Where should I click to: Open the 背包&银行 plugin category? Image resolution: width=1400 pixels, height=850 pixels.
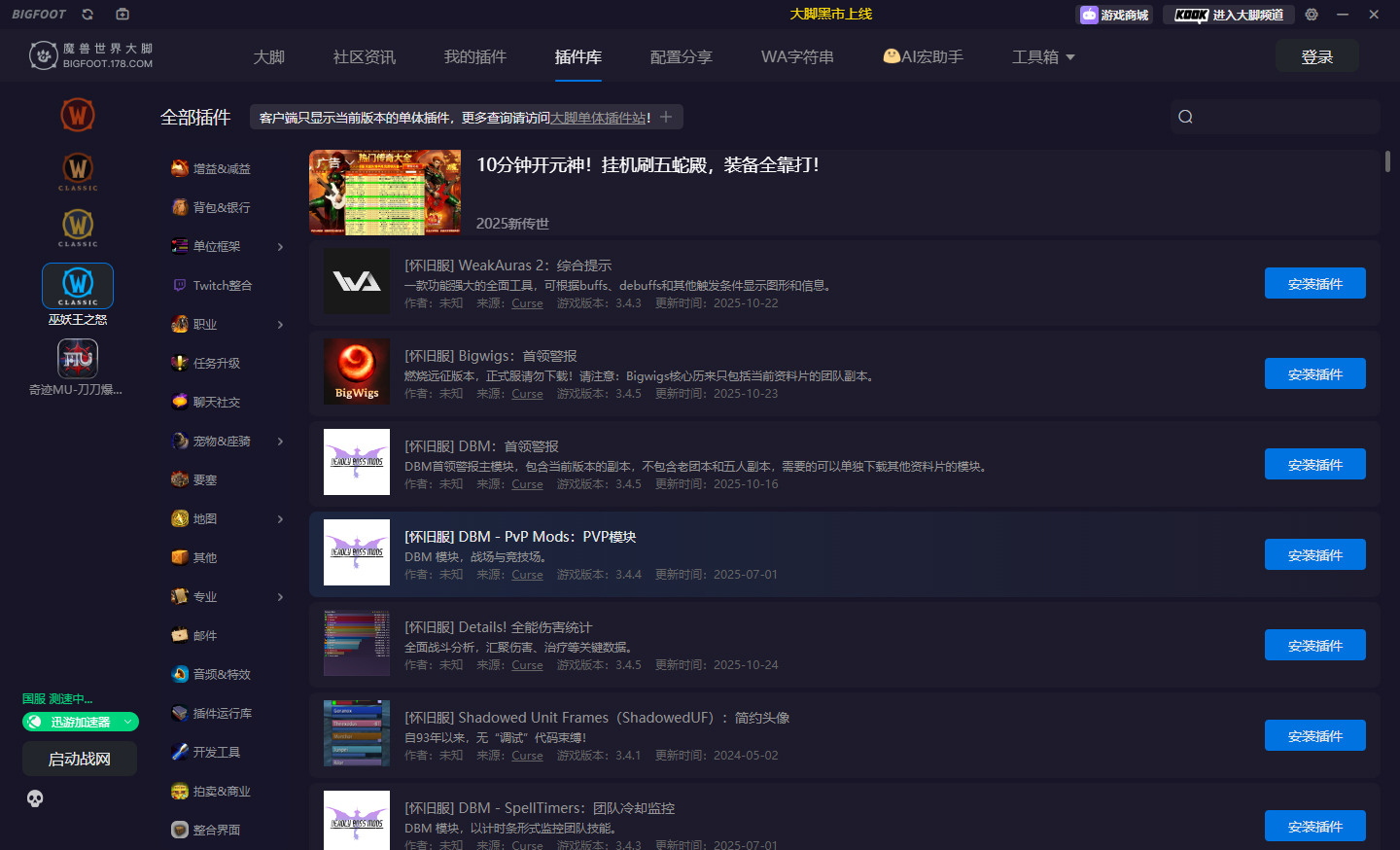pos(211,207)
